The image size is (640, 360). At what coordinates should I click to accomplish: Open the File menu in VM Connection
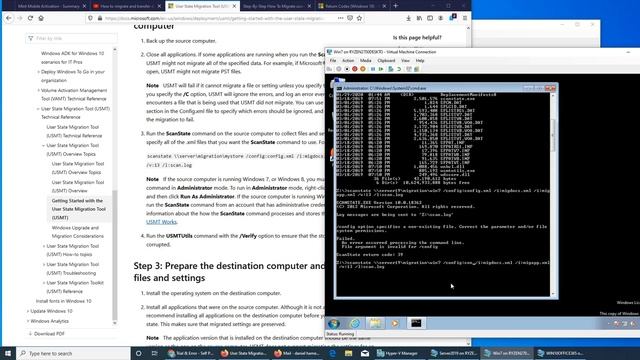coord(333,60)
